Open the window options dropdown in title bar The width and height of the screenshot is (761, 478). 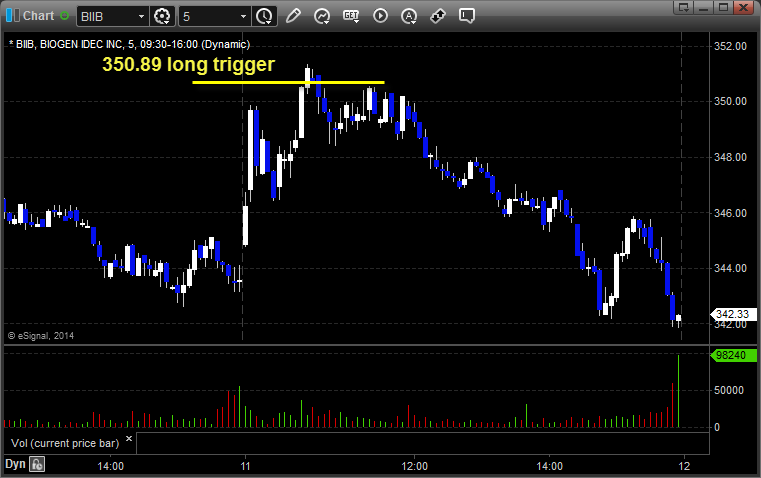[x=684, y=7]
